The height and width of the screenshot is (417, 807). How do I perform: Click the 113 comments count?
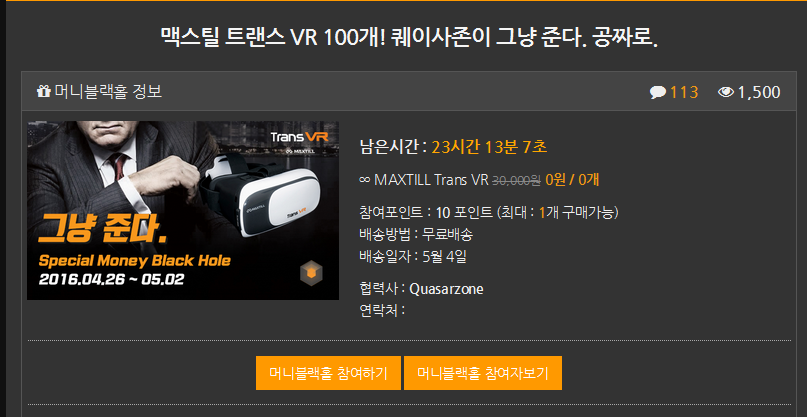click(x=684, y=92)
